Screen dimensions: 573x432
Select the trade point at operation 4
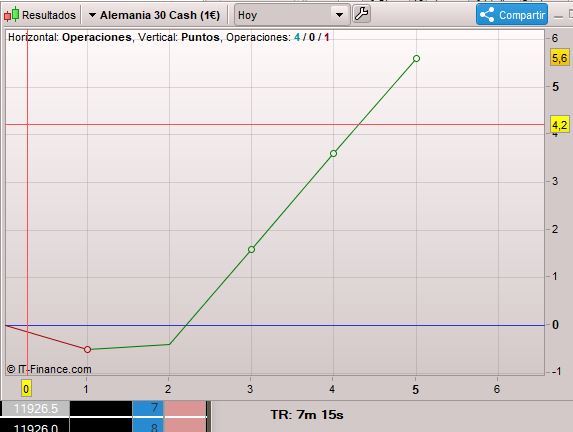click(x=333, y=154)
